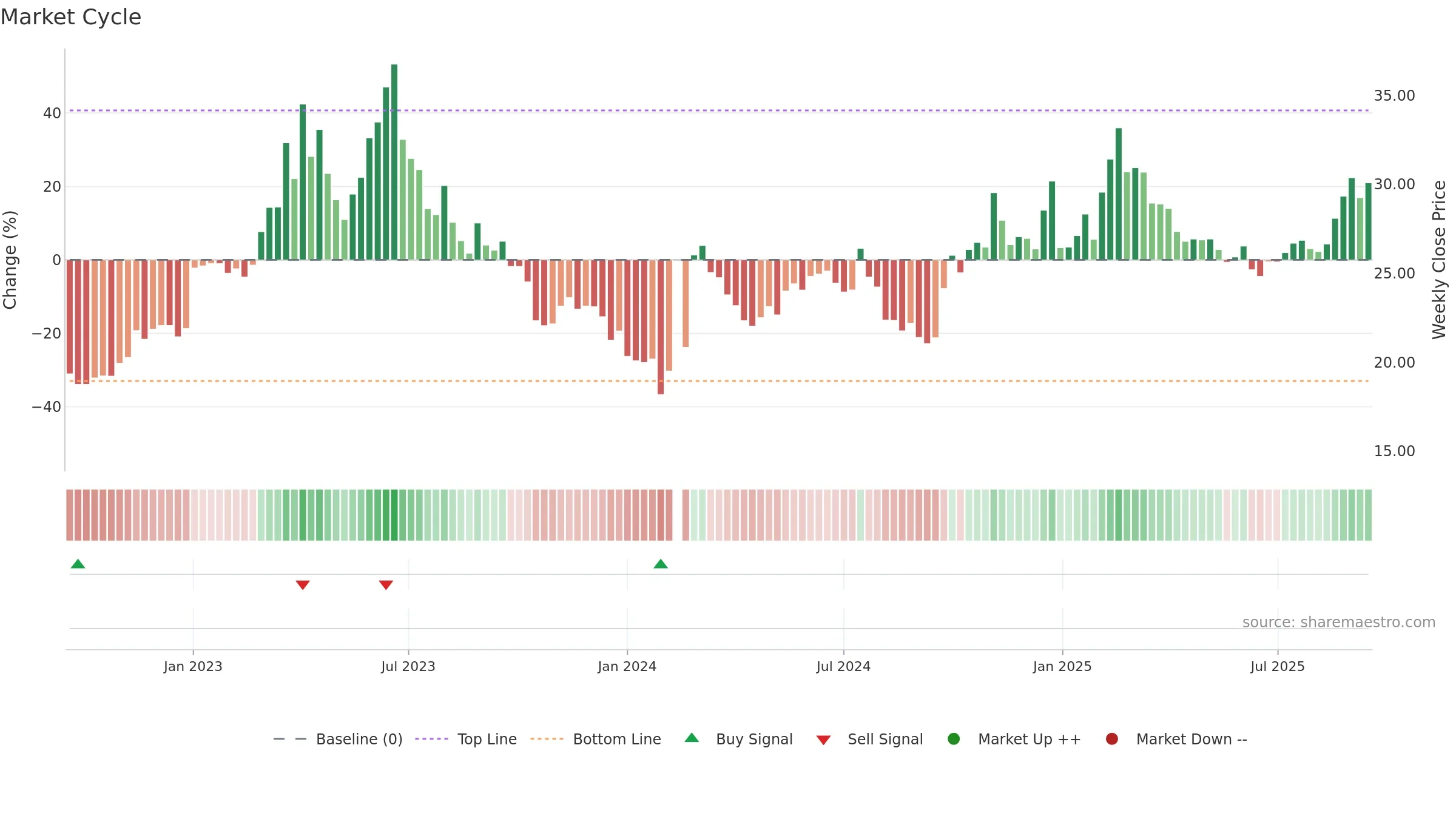Click the lowest red bar below the bottom line in early 2024
This screenshot has width=1456, height=819.
point(661,327)
